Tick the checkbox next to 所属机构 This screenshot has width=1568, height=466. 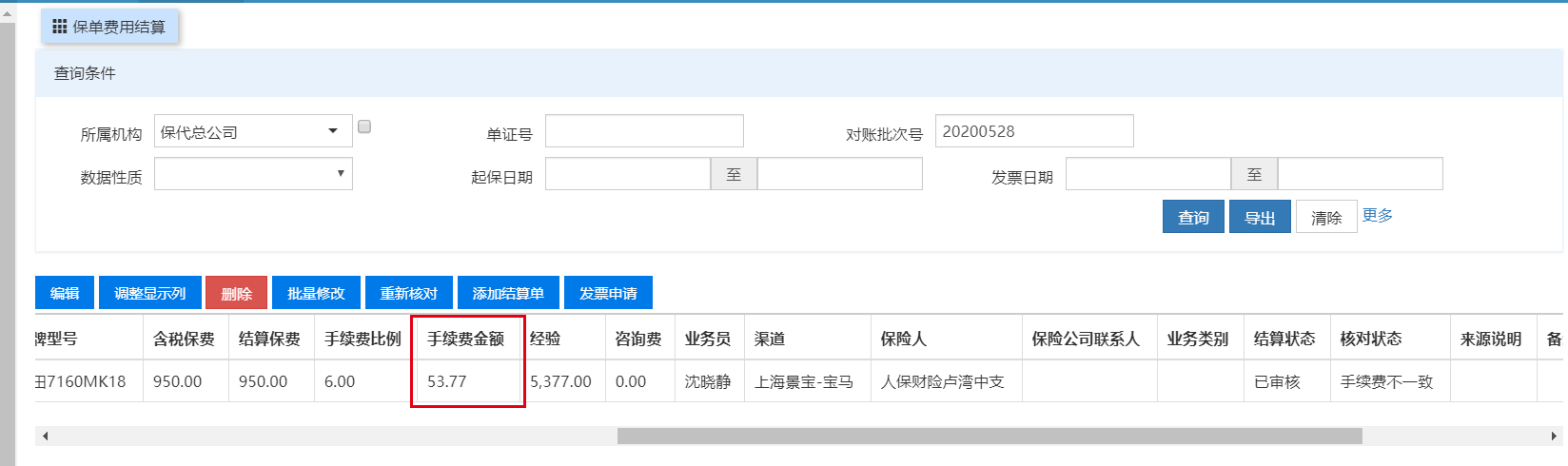364,126
